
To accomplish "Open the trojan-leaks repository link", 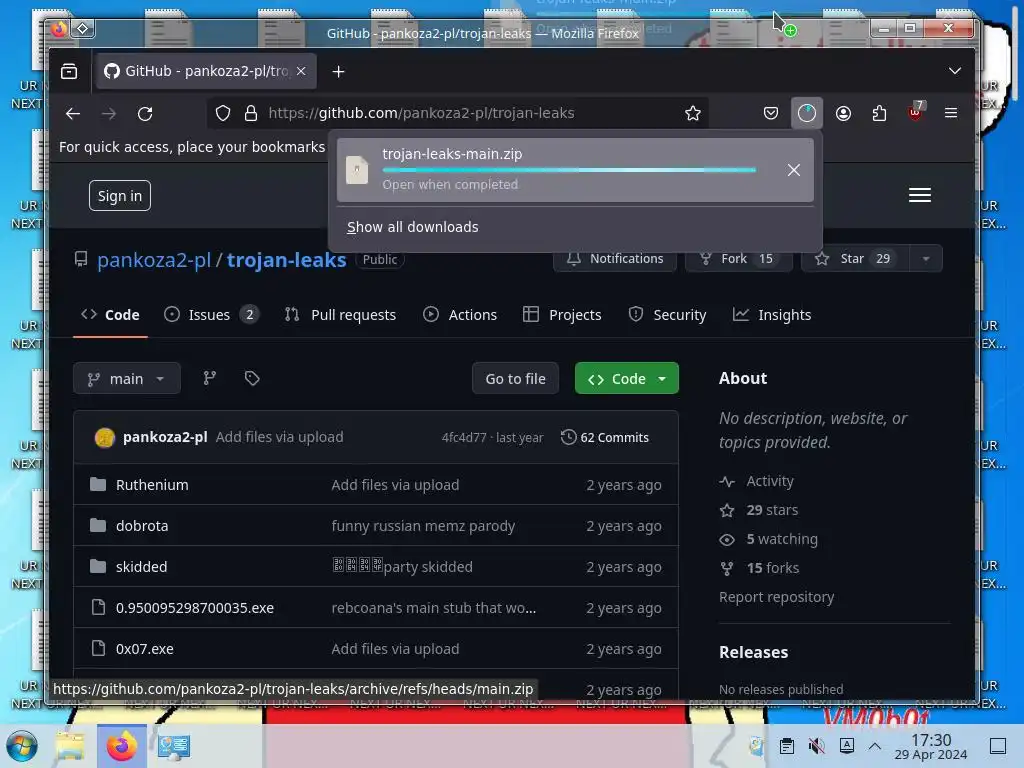I will 287,260.
